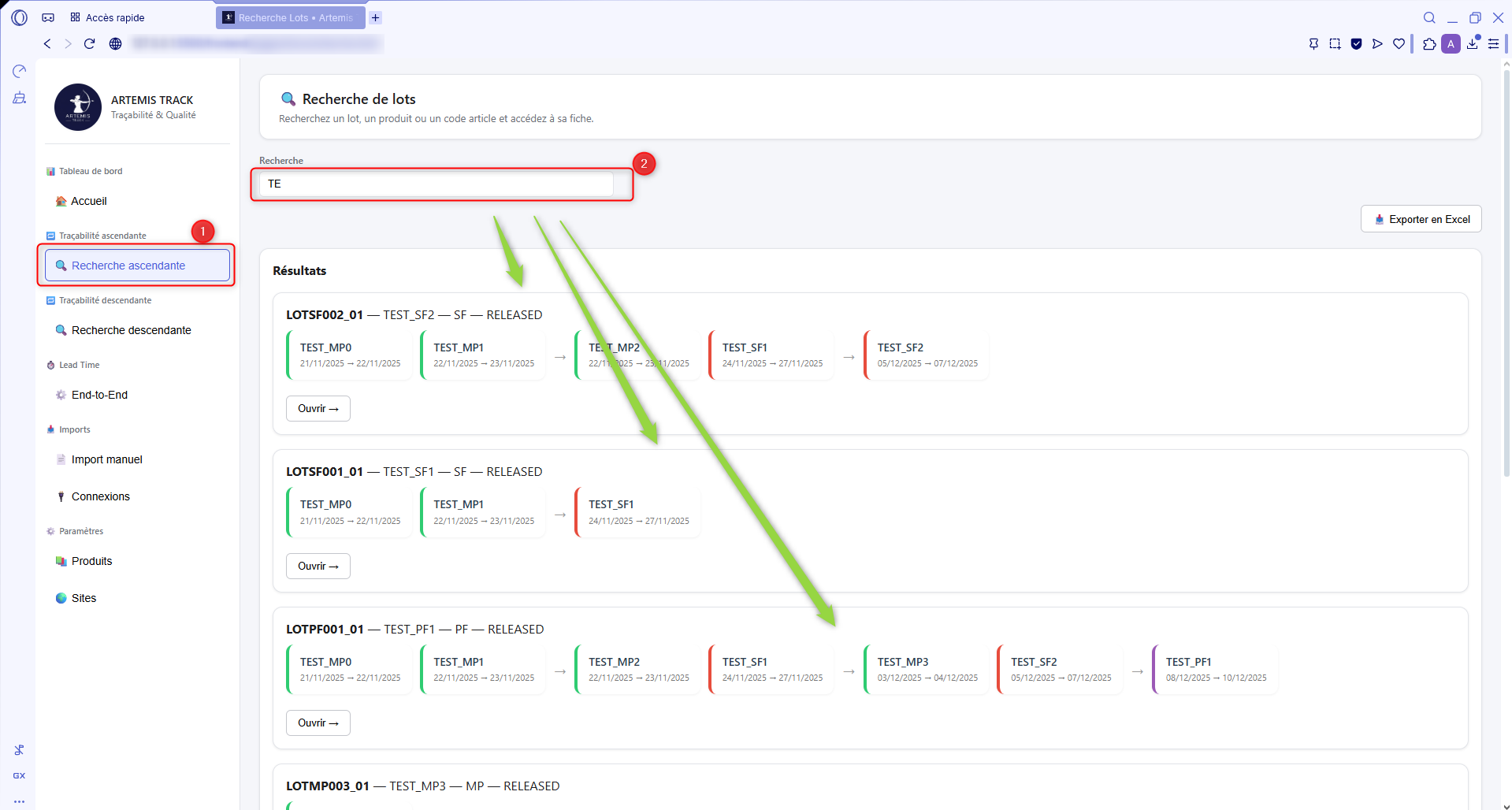Click the Artemis Track logo

78,107
